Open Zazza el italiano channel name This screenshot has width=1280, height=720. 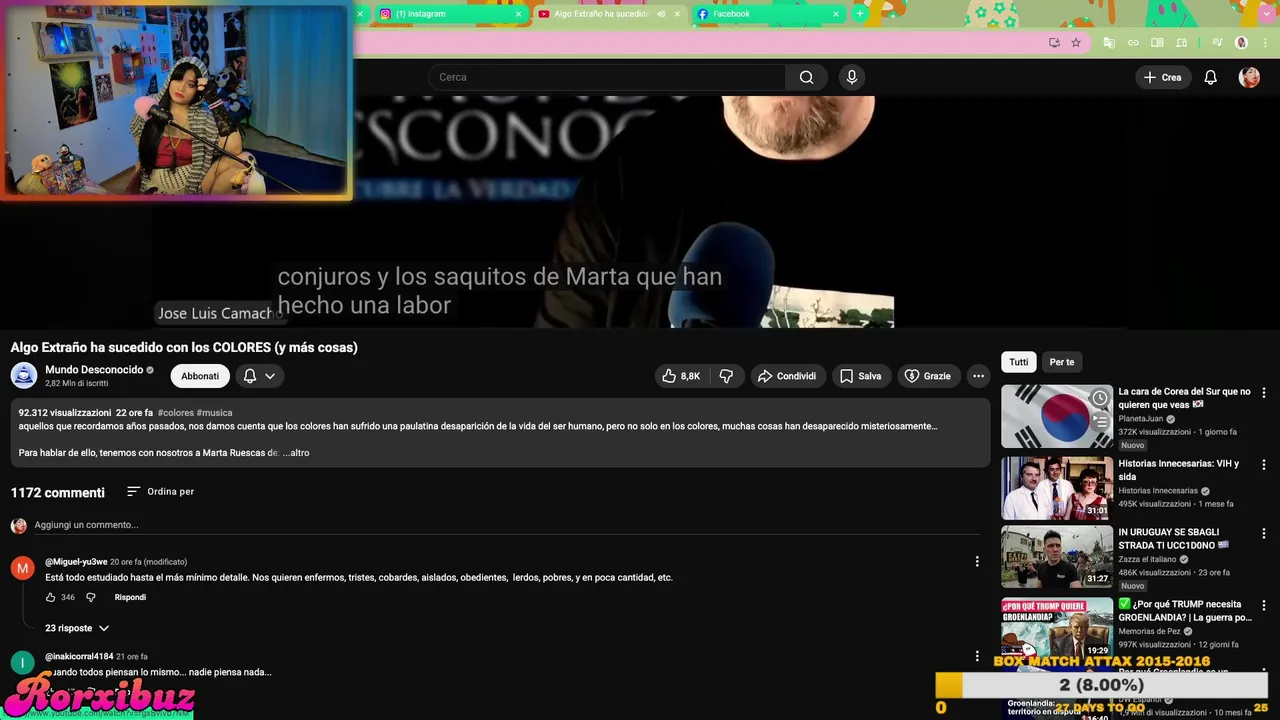1148,560
